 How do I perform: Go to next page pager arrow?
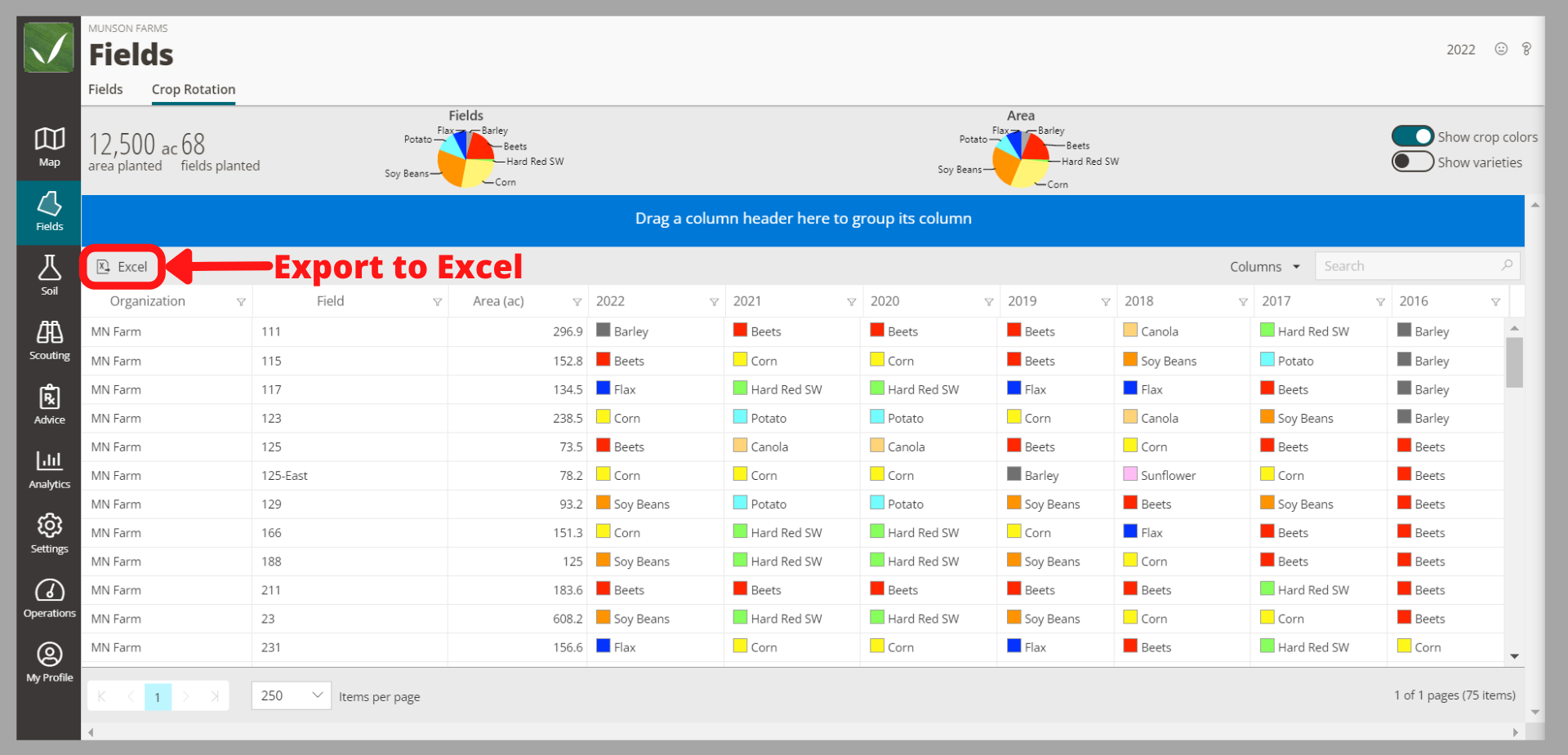pos(186,696)
